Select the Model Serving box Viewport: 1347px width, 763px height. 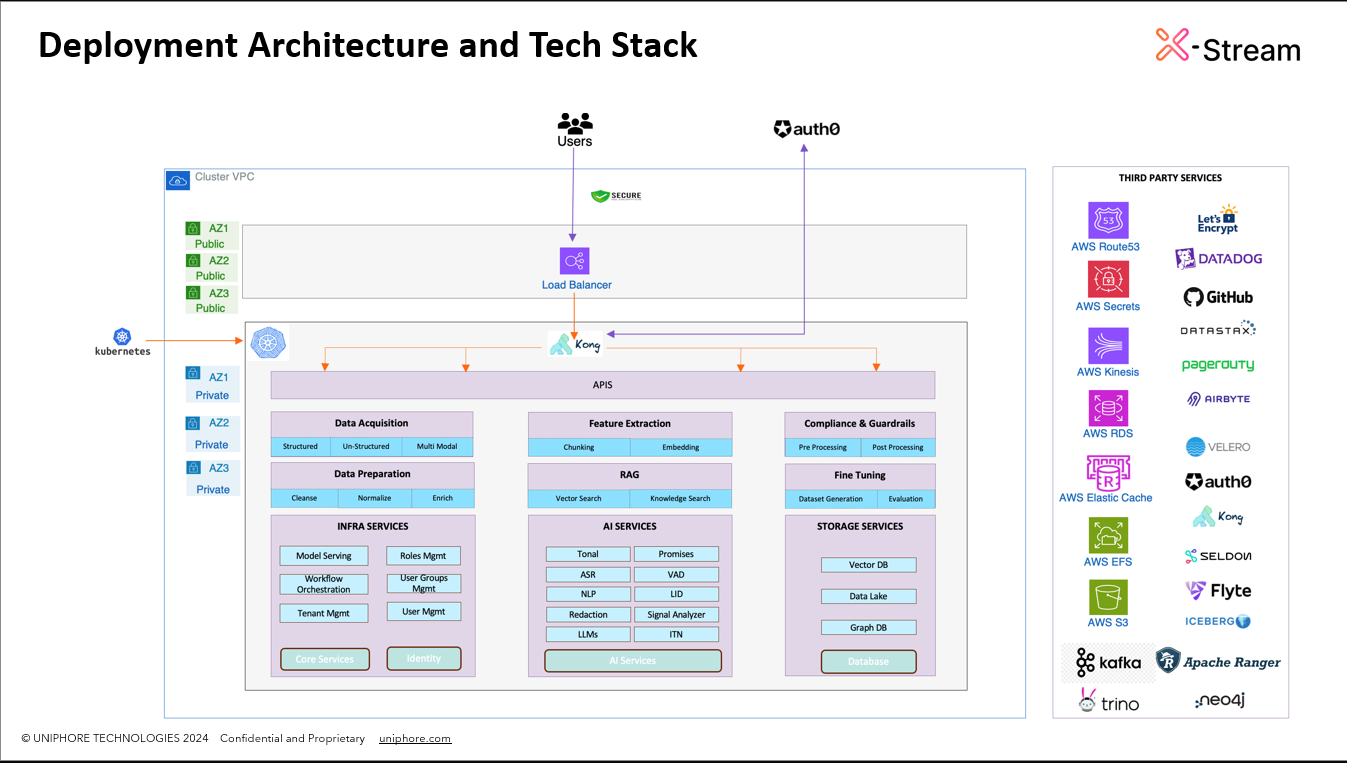click(x=323, y=556)
